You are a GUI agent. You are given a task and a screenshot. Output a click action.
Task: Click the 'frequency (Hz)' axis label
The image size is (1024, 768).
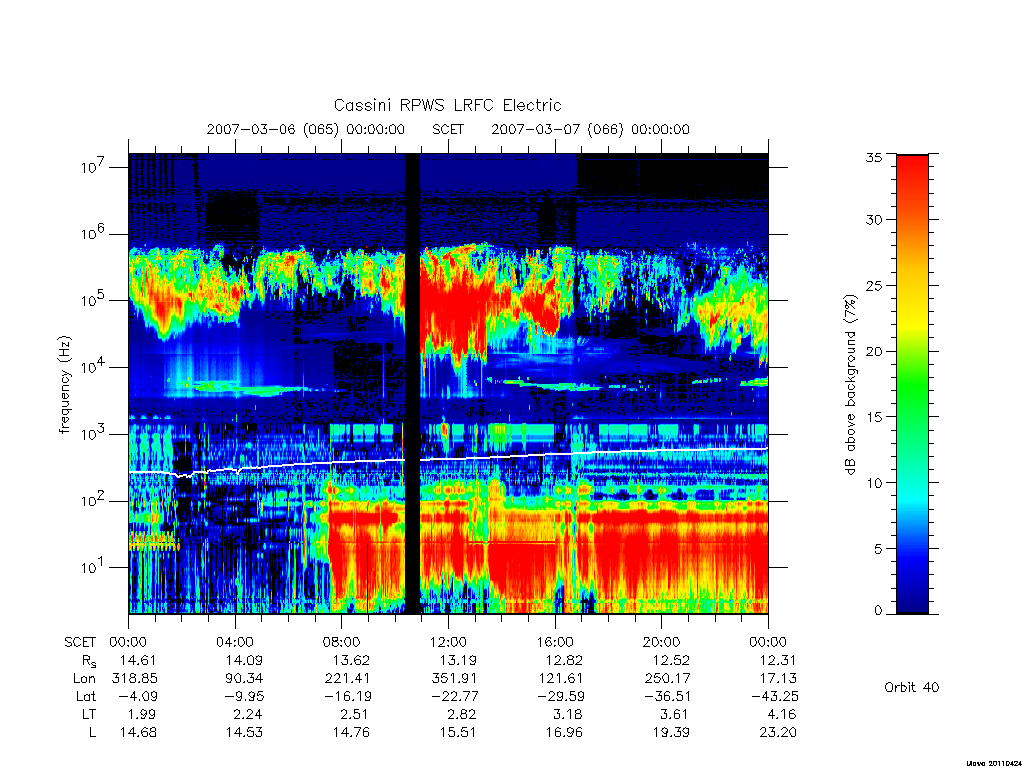click(65, 385)
